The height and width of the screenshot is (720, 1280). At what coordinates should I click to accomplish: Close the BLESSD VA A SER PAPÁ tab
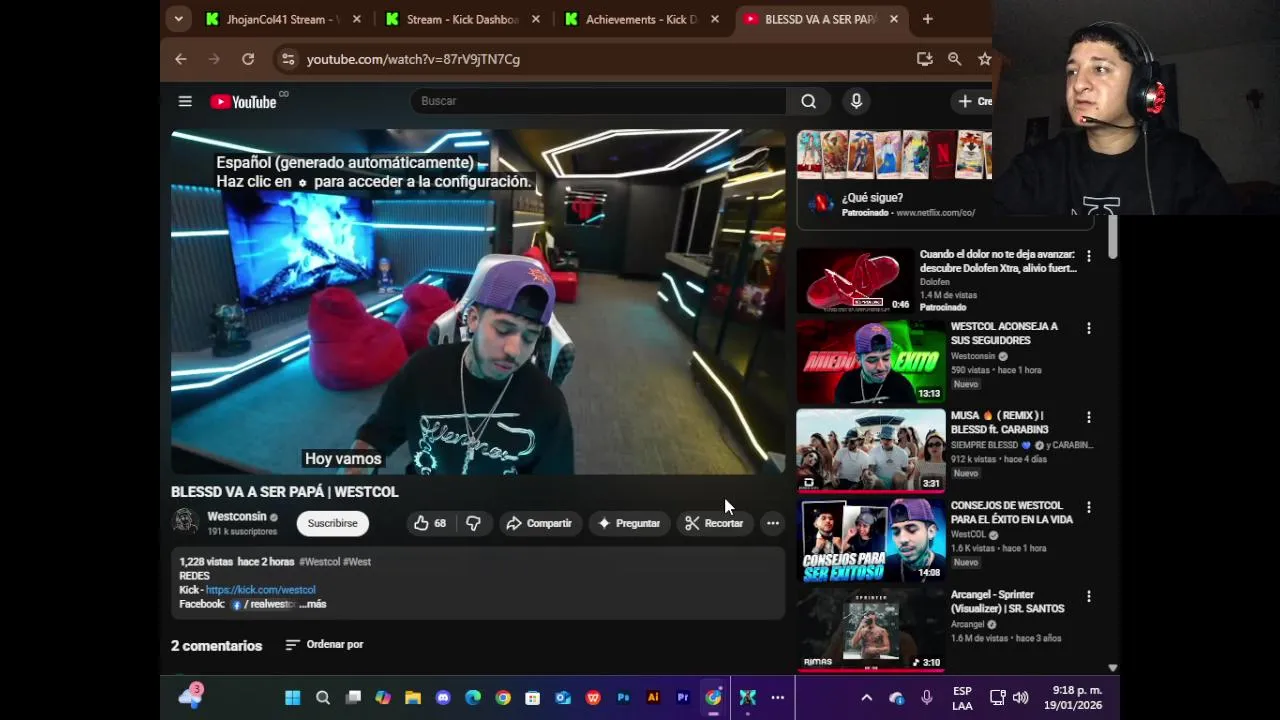(x=894, y=19)
